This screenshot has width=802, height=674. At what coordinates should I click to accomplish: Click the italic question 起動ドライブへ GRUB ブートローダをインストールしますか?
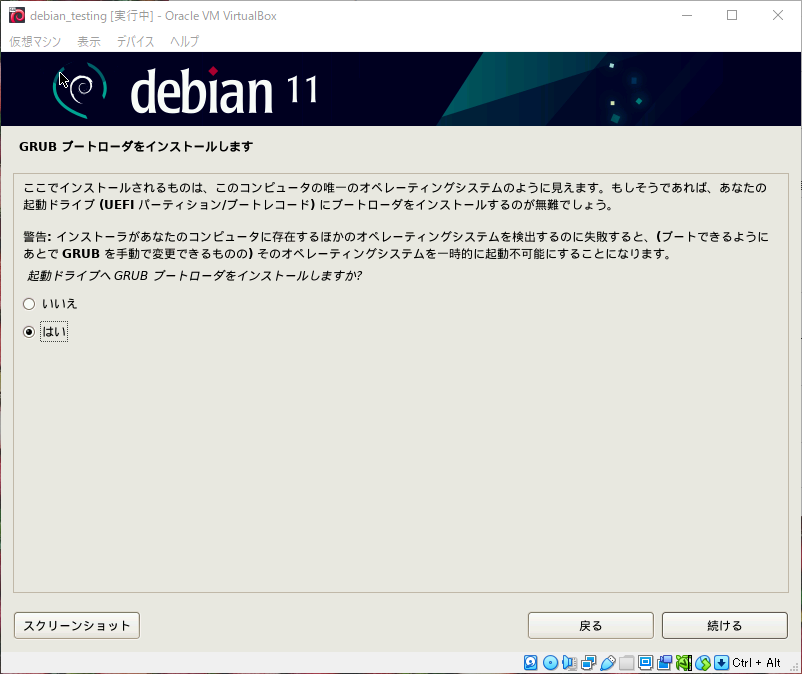pos(194,276)
